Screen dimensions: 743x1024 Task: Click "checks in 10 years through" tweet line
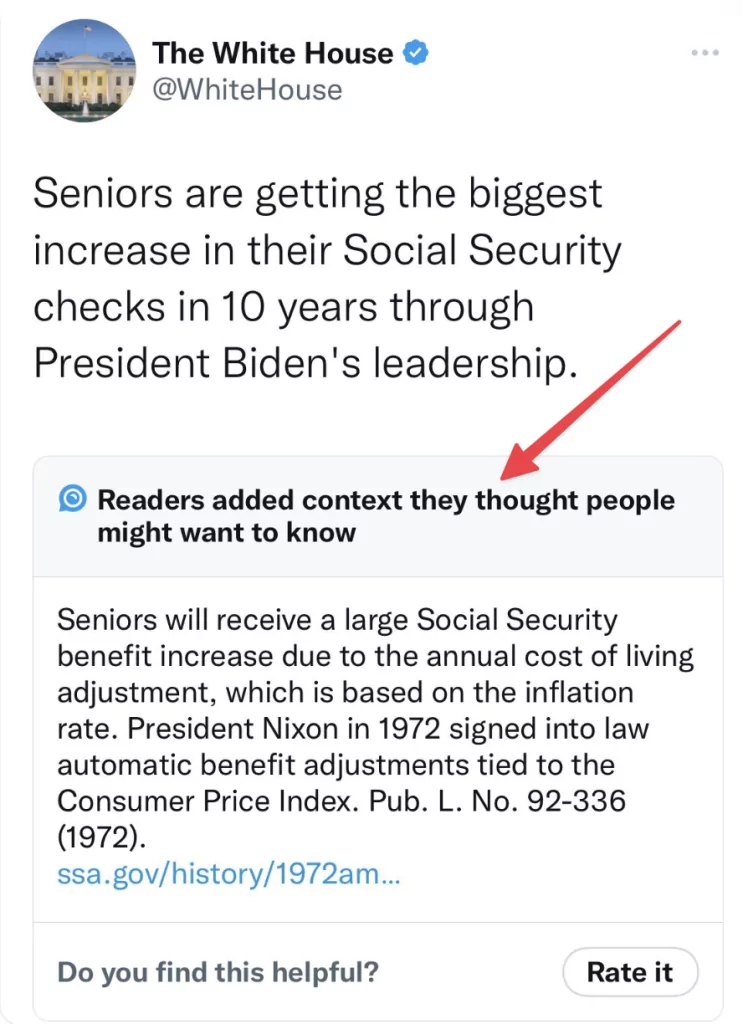(x=283, y=307)
